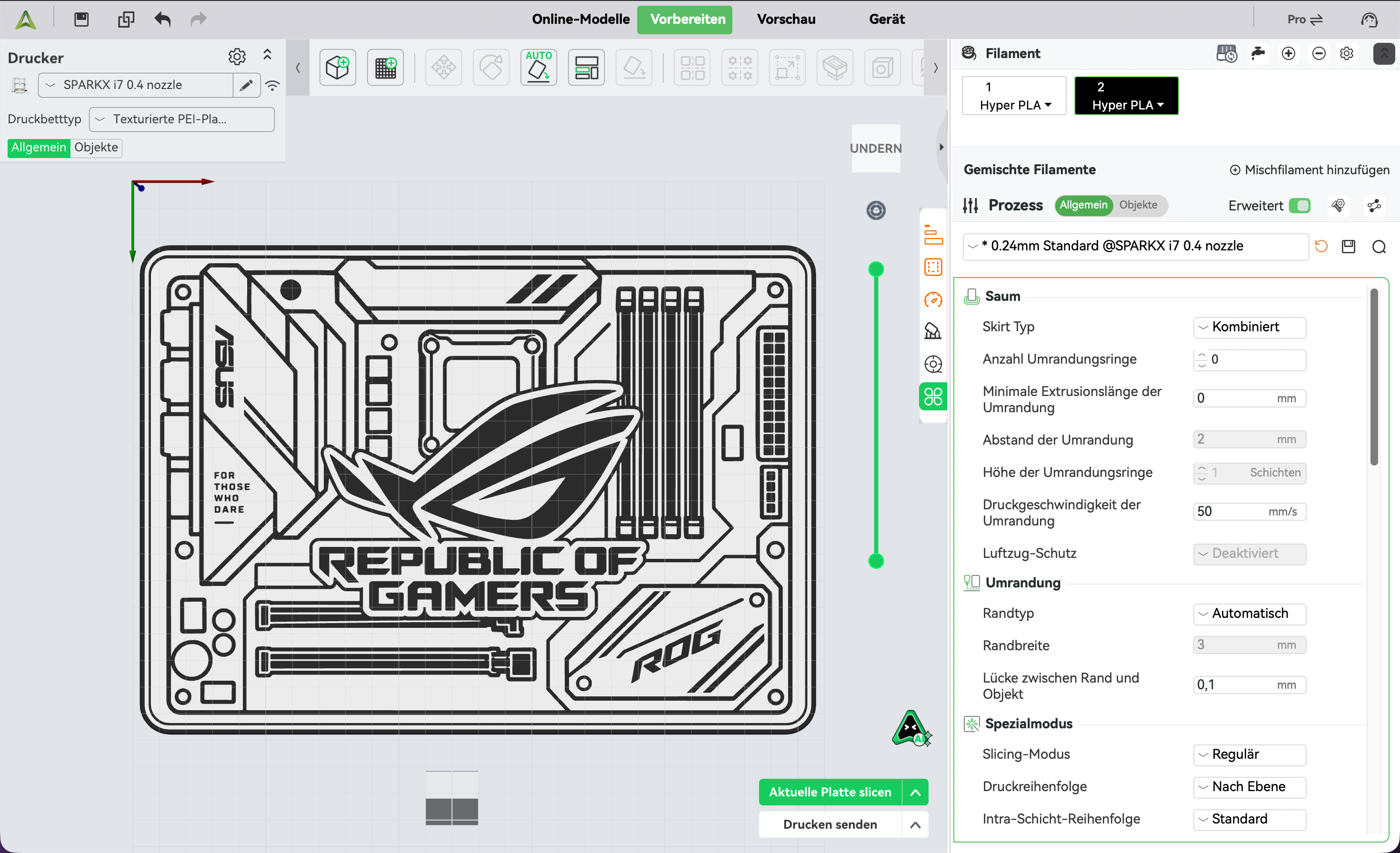Click the Add filament plus icon
The image size is (1400, 853).
coord(1288,53)
